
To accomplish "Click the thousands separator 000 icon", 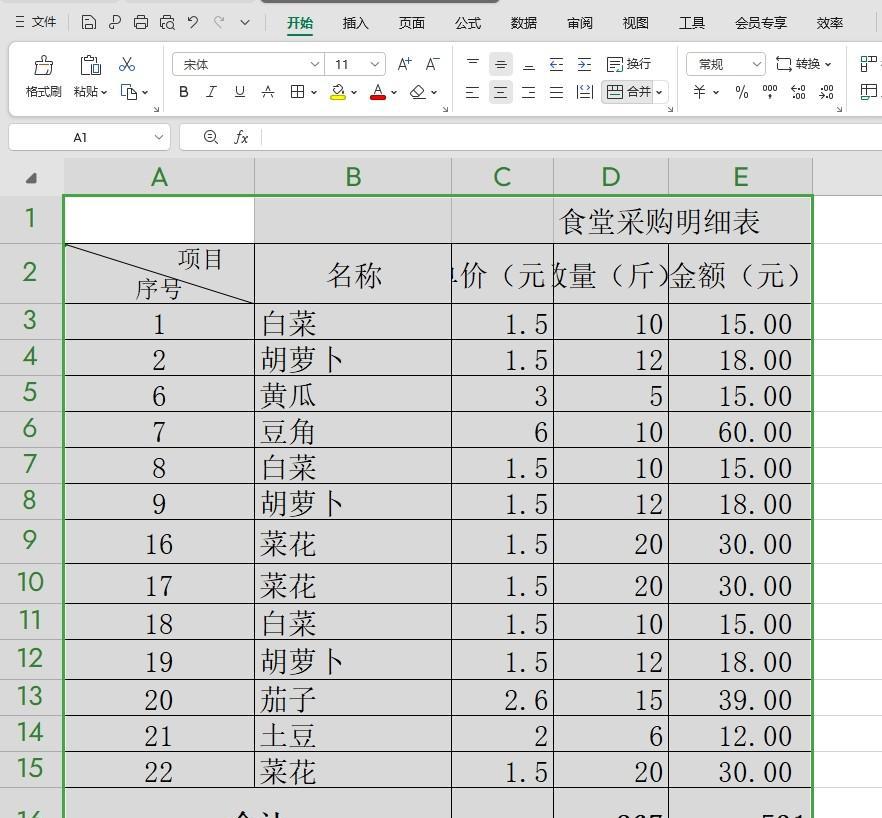I will [x=770, y=92].
